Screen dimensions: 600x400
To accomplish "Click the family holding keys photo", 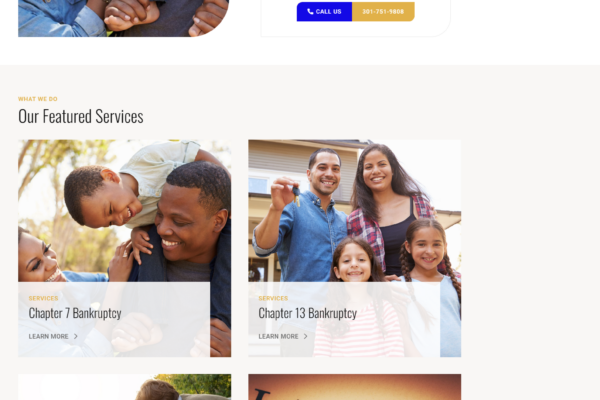I will tap(355, 211).
